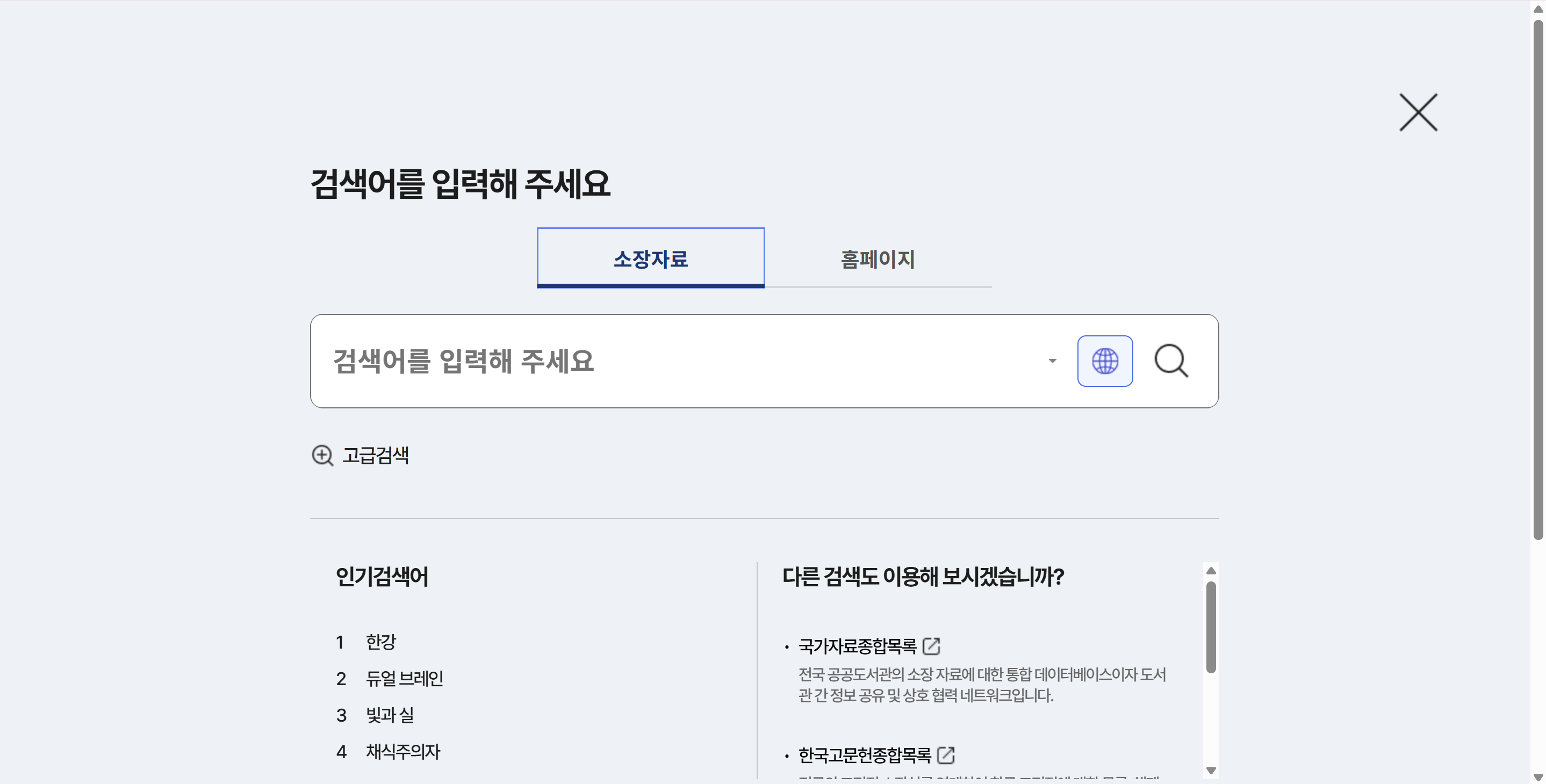Open the 국가자료종합목록 link

[x=857, y=646]
